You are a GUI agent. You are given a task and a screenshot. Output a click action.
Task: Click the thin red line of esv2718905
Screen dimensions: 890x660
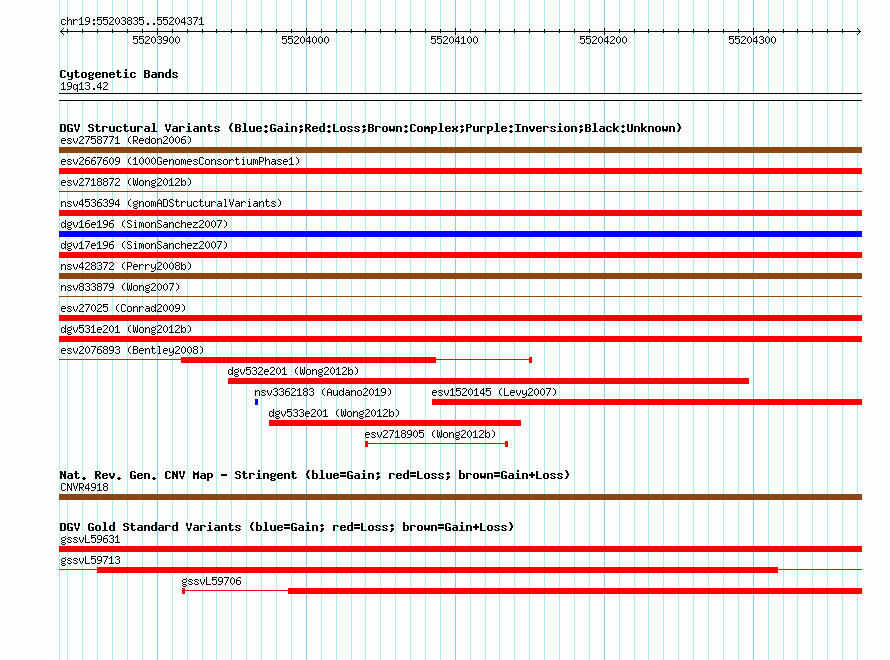pos(436,444)
